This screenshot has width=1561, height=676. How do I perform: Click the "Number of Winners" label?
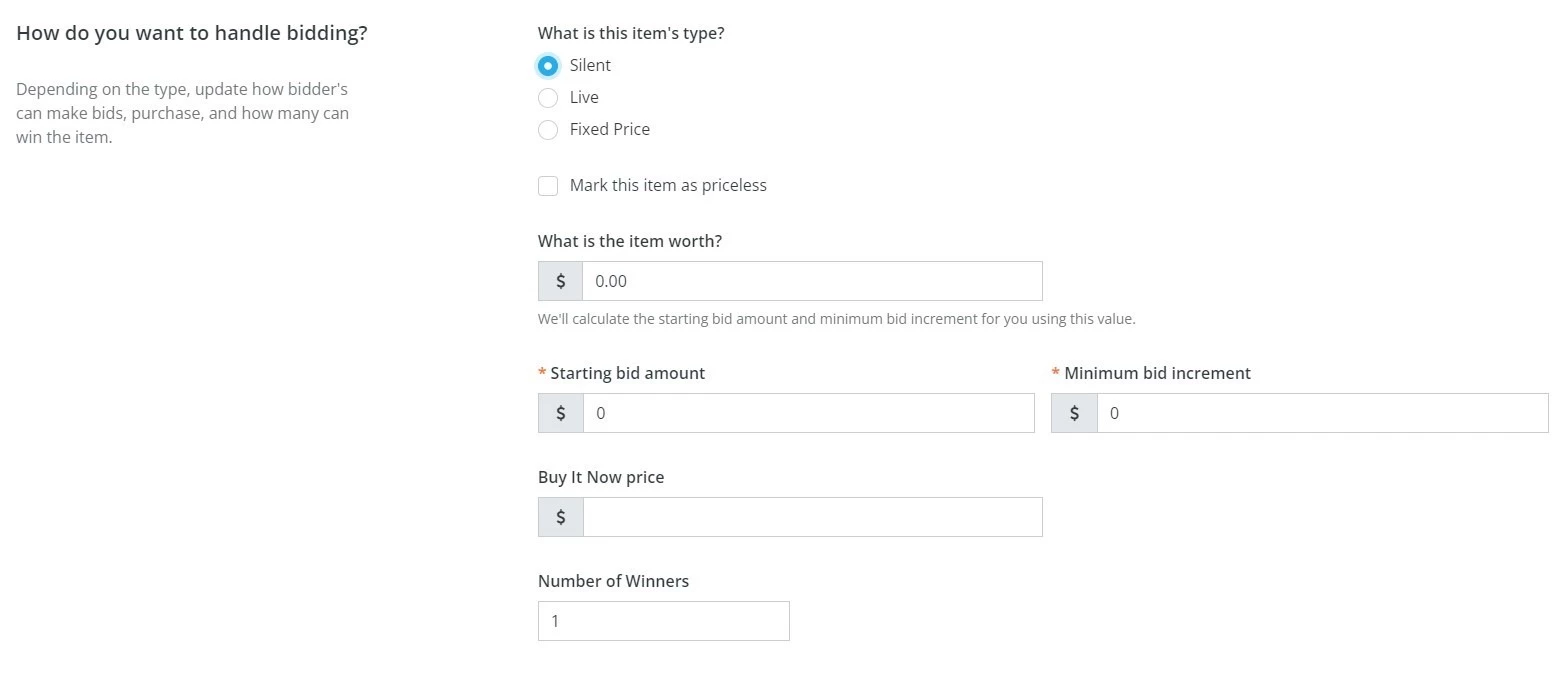tap(613, 581)
